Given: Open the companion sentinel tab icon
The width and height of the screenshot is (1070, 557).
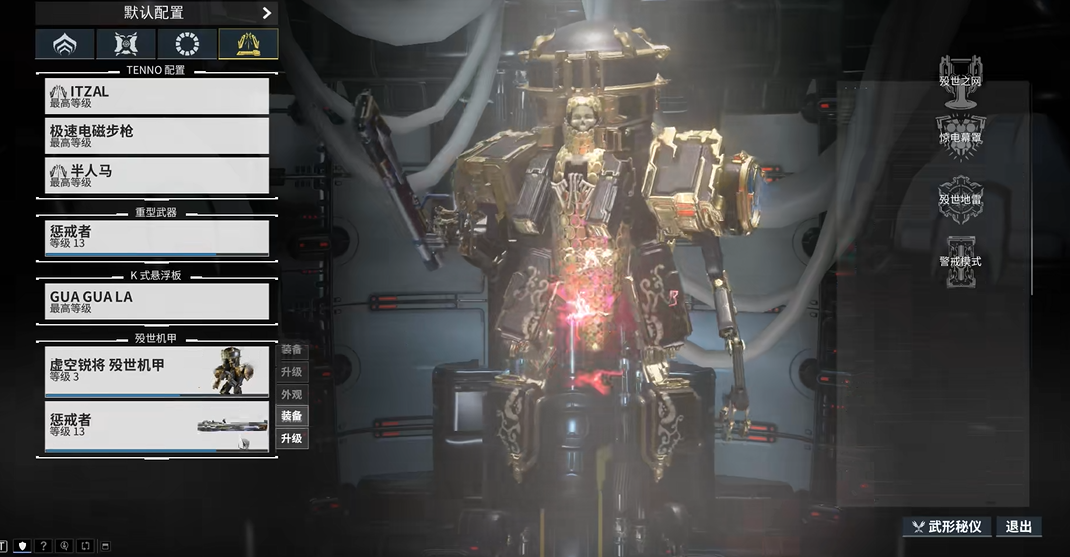Looking at the screenshot, I should point(126,44).
